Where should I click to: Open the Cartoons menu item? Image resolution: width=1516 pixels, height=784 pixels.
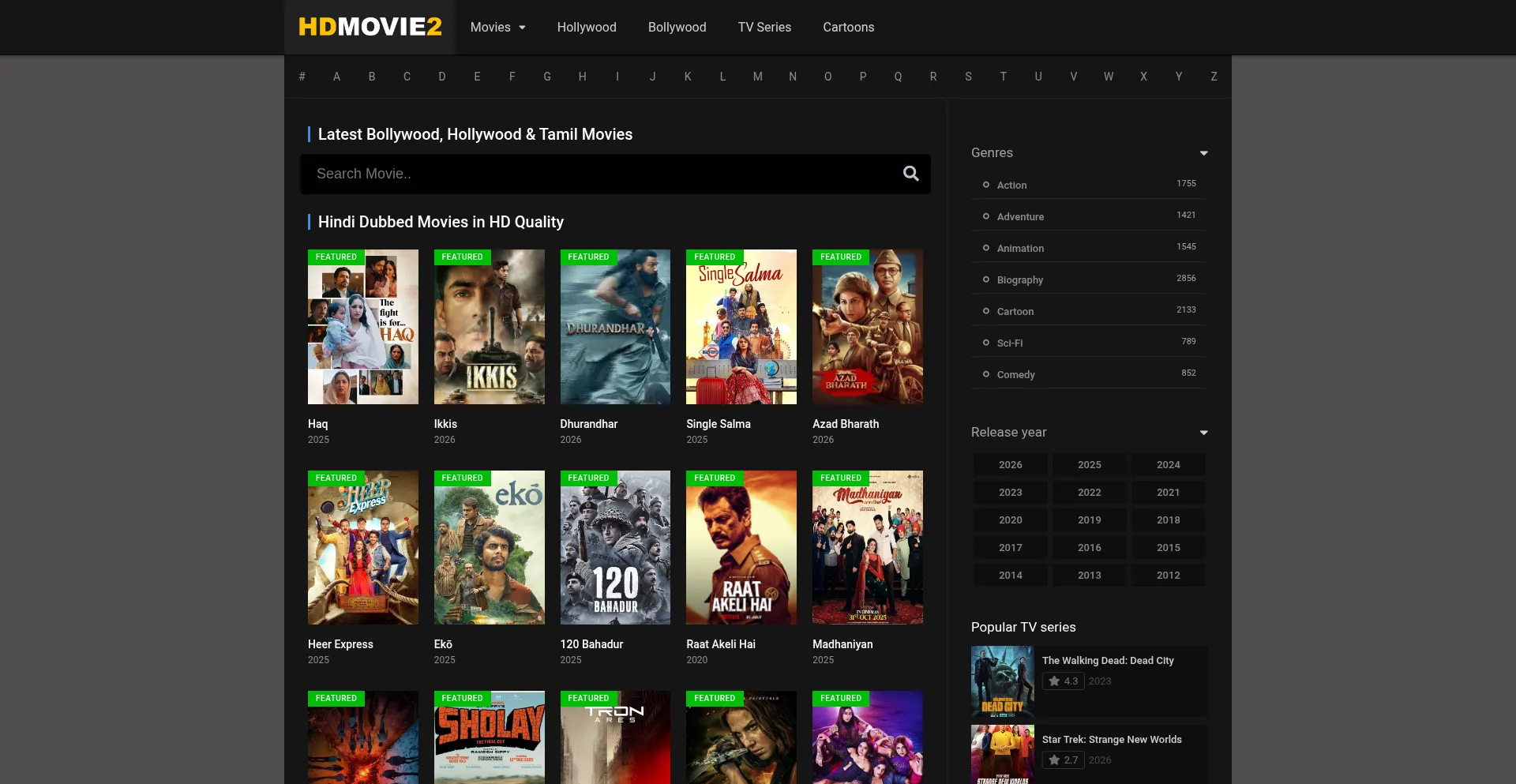point(849,27)
